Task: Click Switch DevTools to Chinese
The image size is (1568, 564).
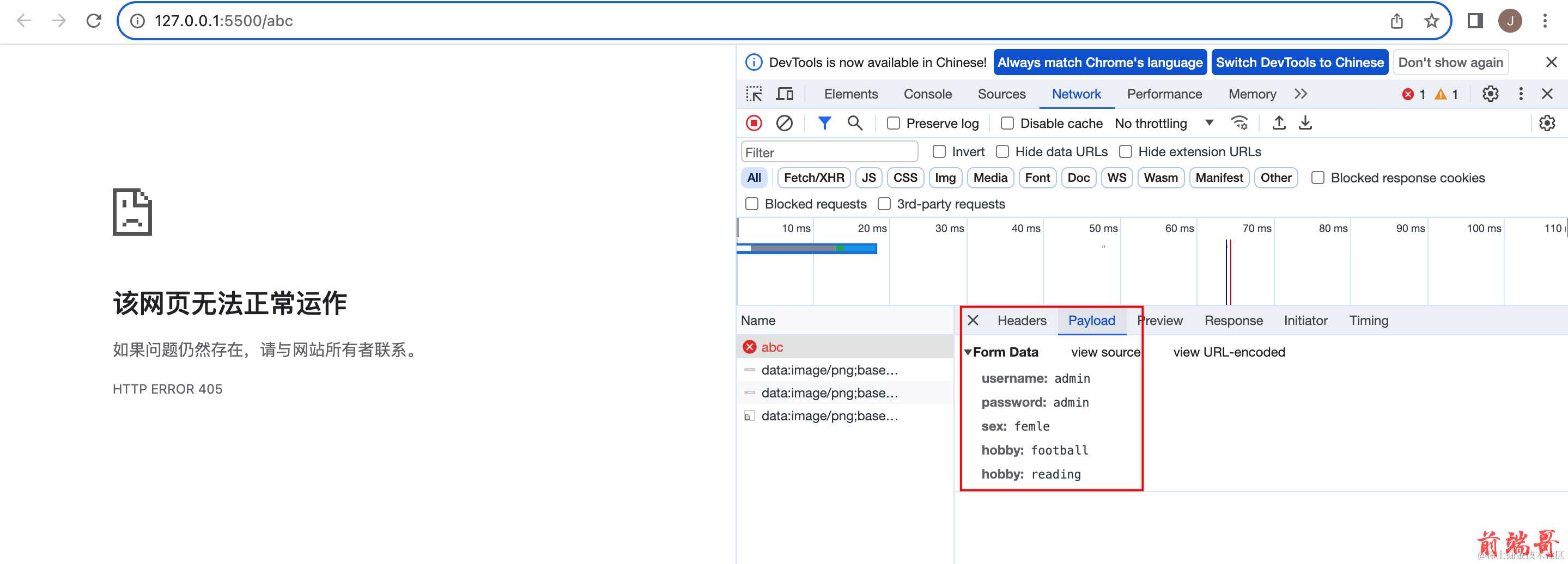Action: (1299, 62)
